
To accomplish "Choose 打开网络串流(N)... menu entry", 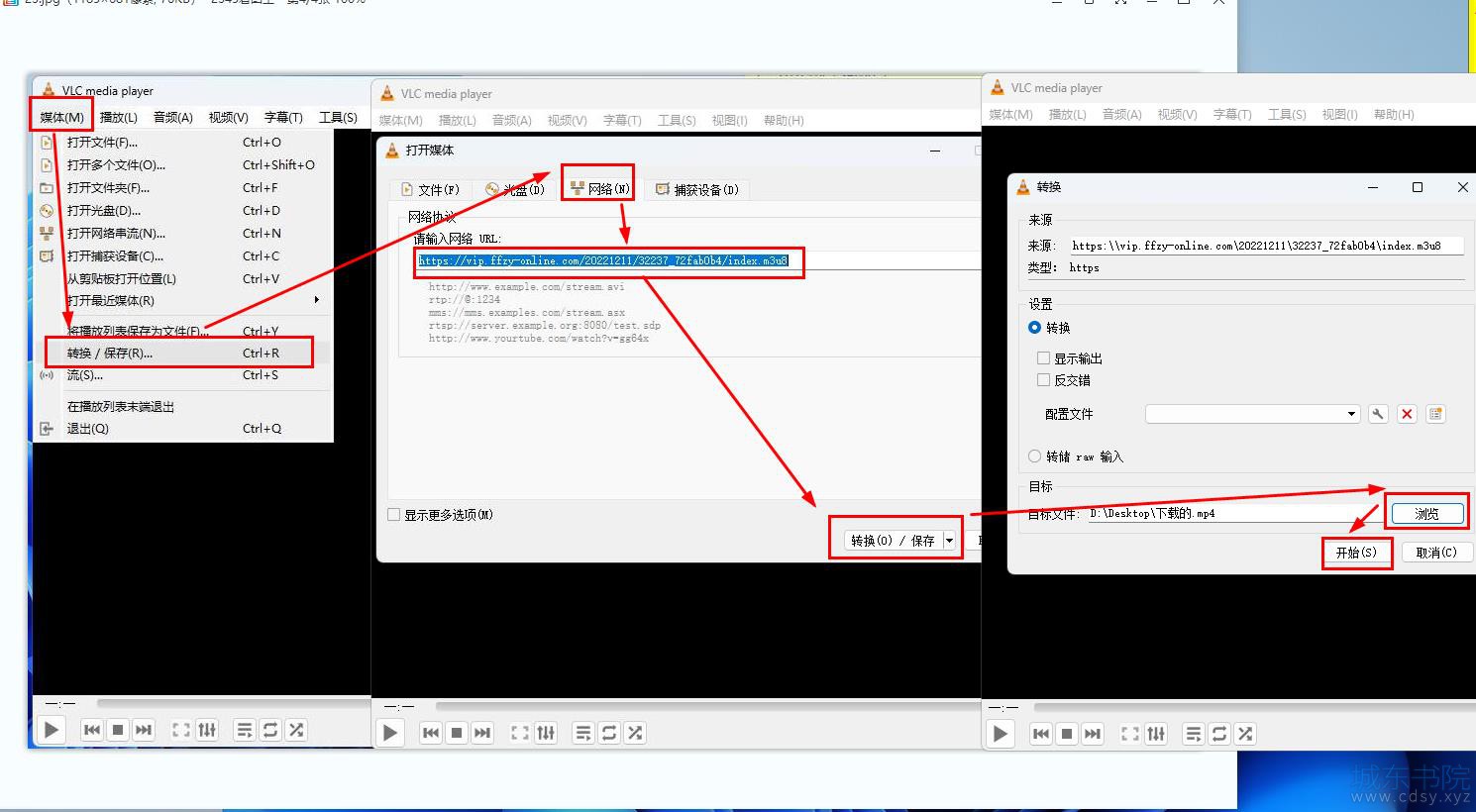I will pyautogui.click(x=183, y=234).
